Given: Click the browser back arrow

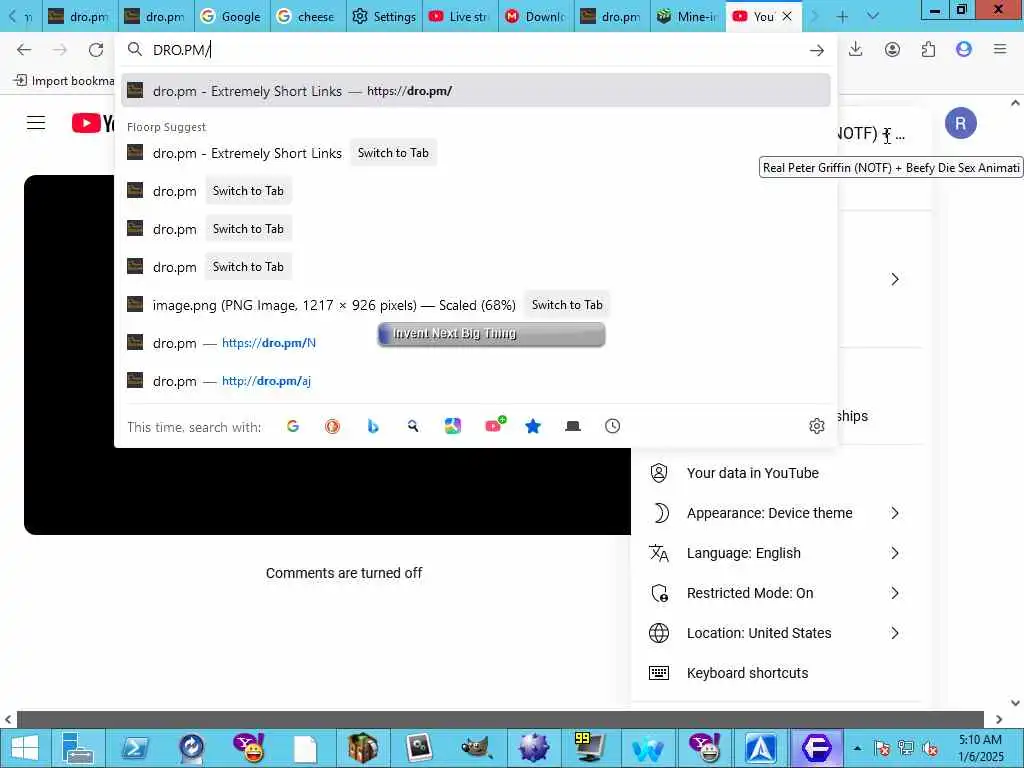Looking at the screenshot, I should coord(24,50).
